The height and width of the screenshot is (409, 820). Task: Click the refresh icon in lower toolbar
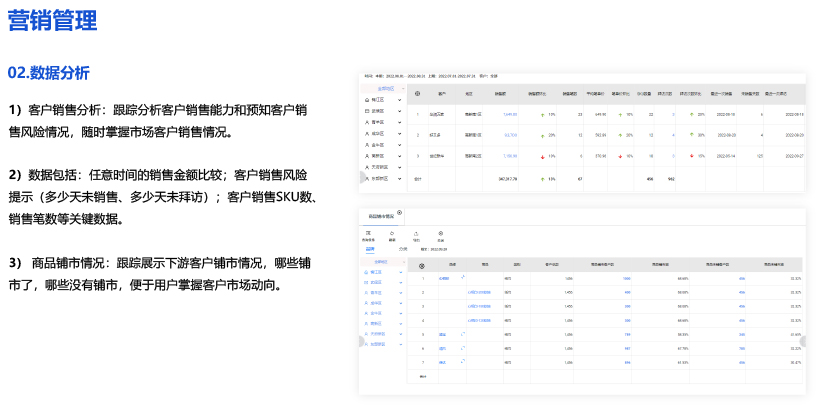click(x=392, y=233)
